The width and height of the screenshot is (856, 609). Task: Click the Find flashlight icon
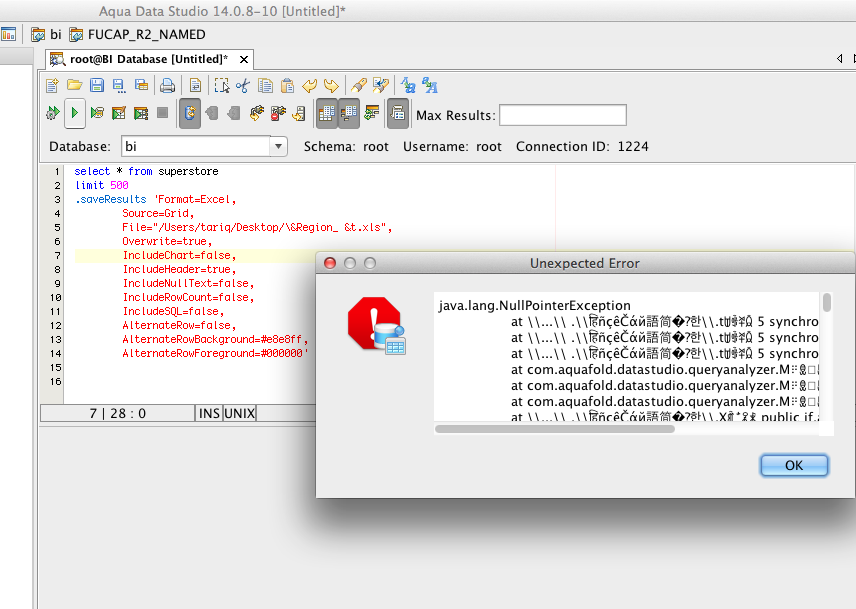point(359,85)
